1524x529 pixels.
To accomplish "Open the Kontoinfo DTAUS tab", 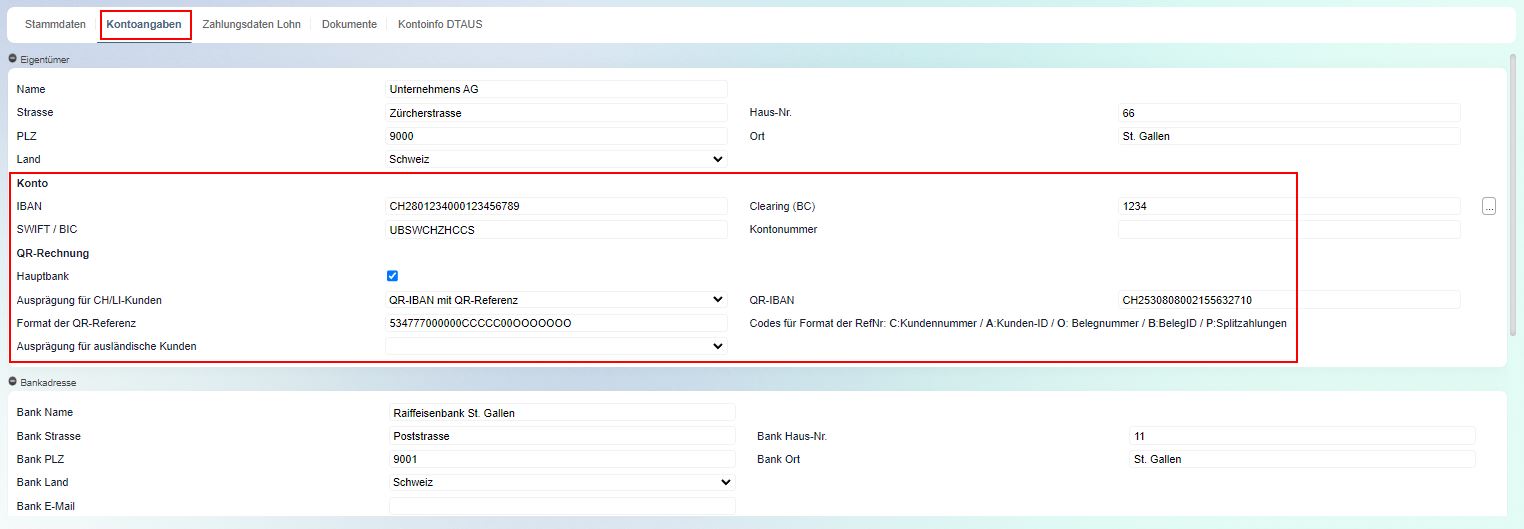I will [440, 24].
